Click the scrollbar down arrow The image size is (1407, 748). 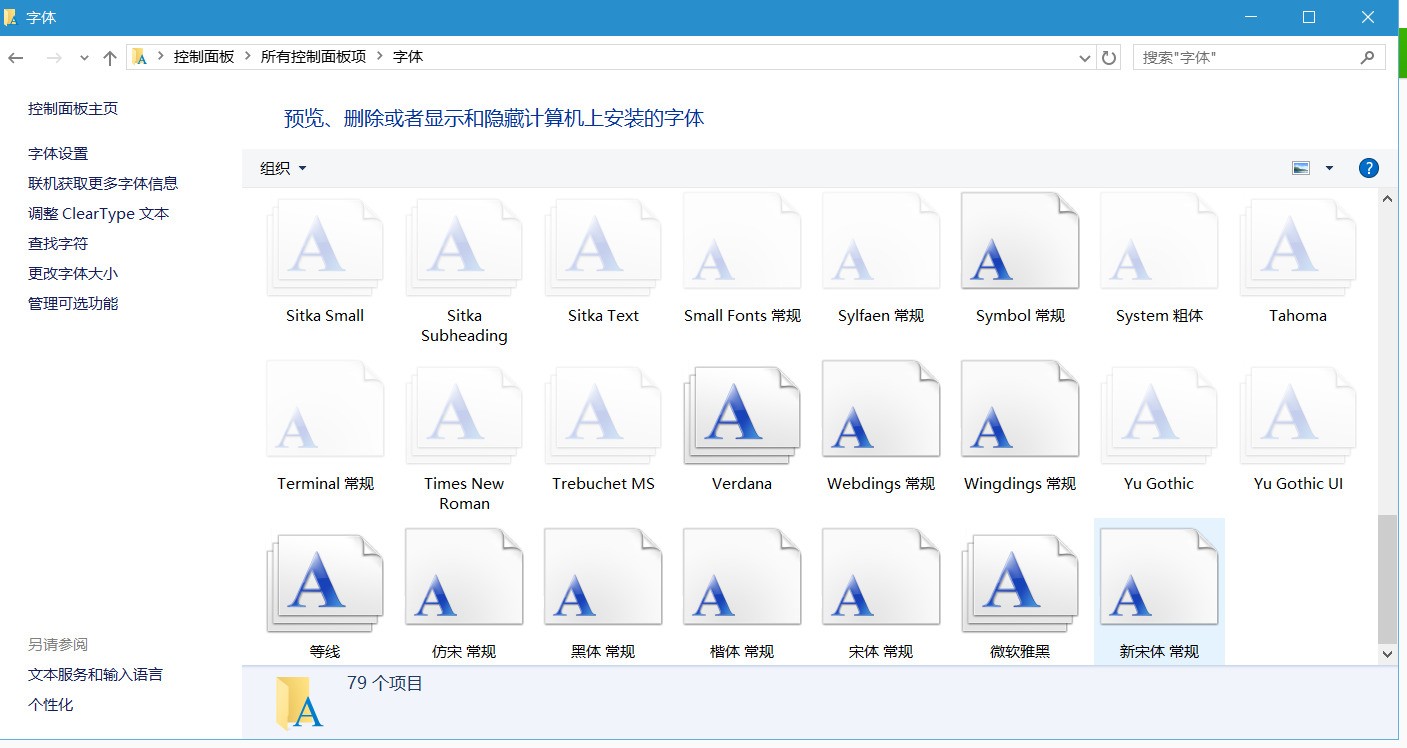tap(1387, 654)
